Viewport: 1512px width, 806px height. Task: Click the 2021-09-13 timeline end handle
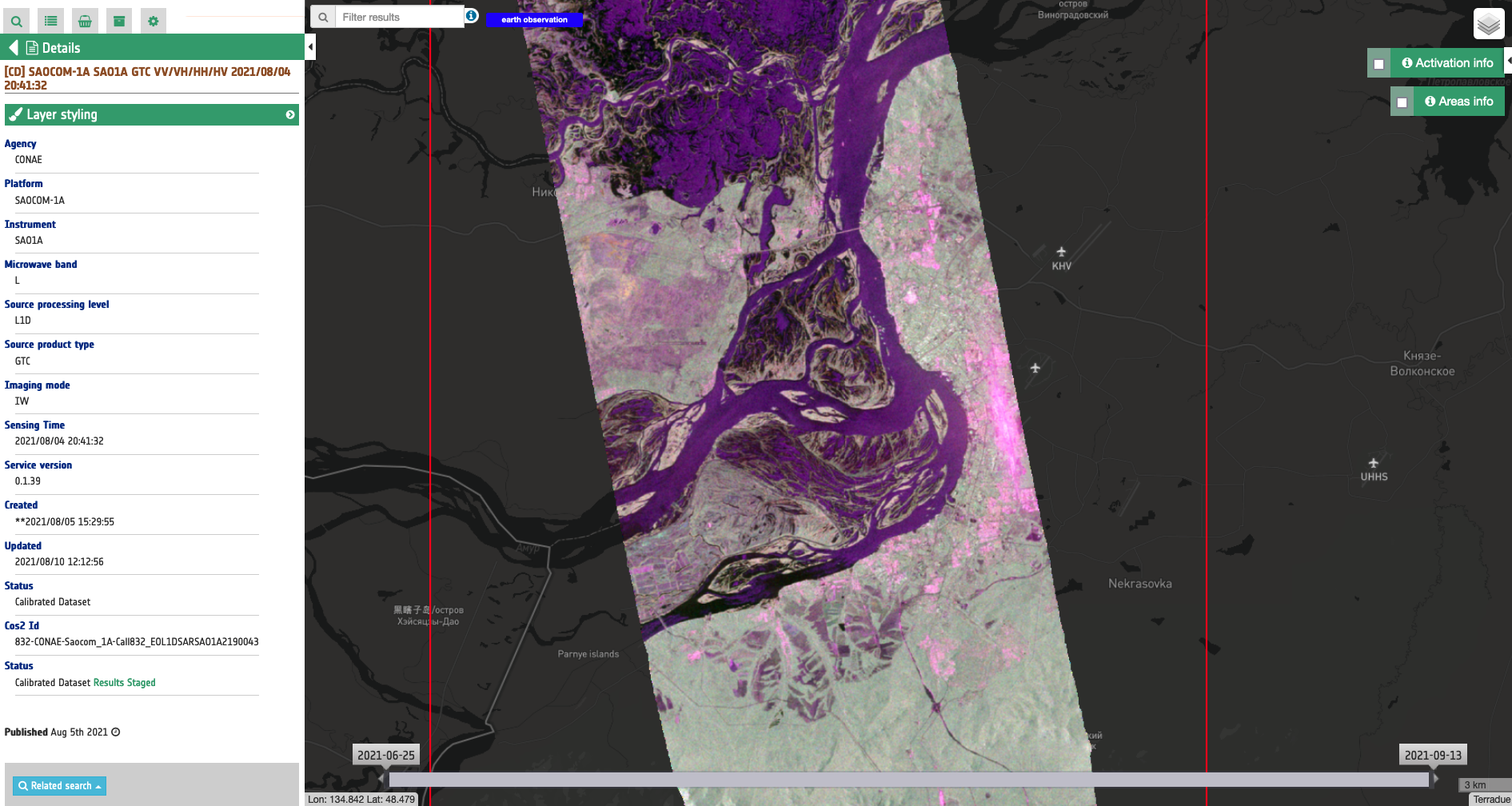(1432, 756)
